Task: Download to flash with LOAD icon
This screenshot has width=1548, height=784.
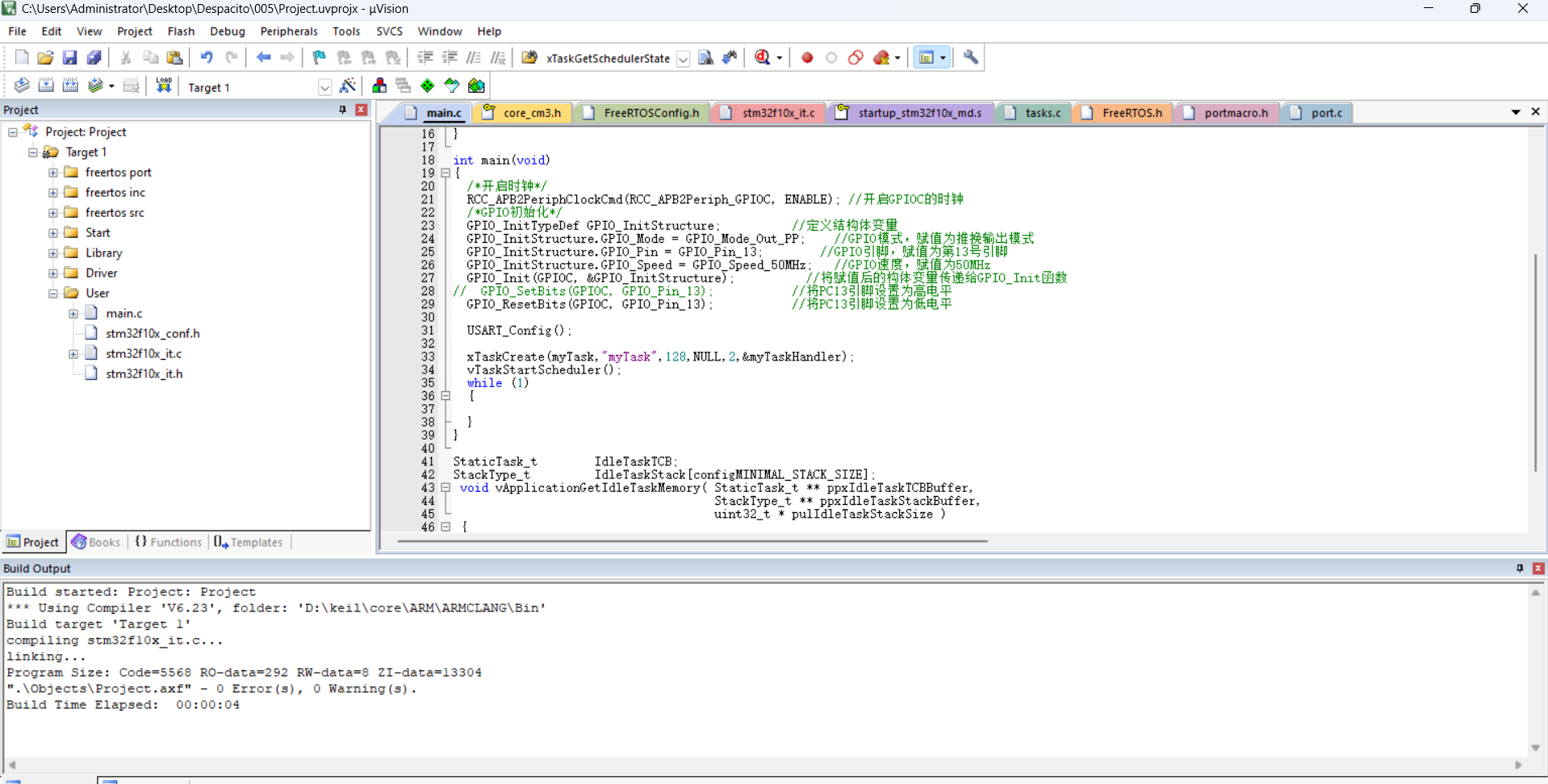Action: [164, 85]
